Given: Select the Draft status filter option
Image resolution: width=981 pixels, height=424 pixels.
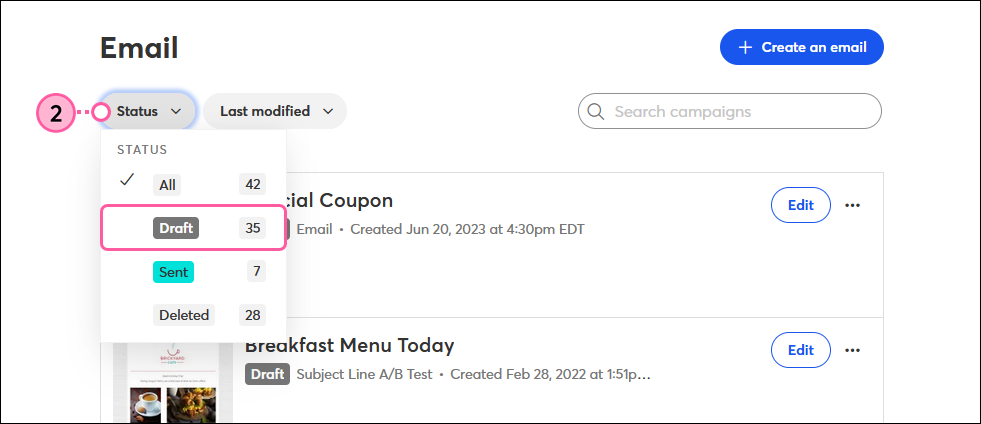Looking at the screenshot, I should pos(194,228).
